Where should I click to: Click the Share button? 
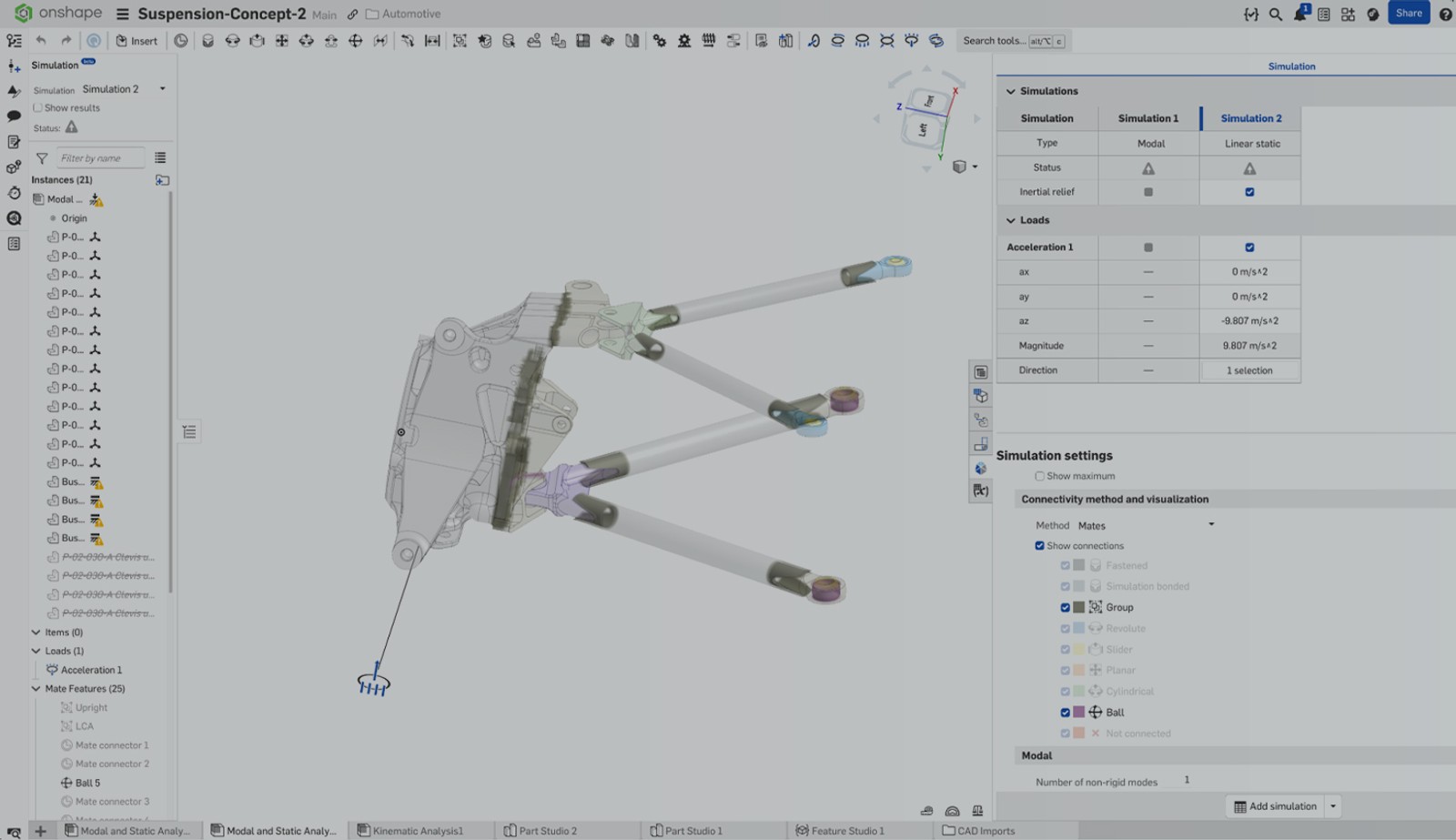point(1409,14)
